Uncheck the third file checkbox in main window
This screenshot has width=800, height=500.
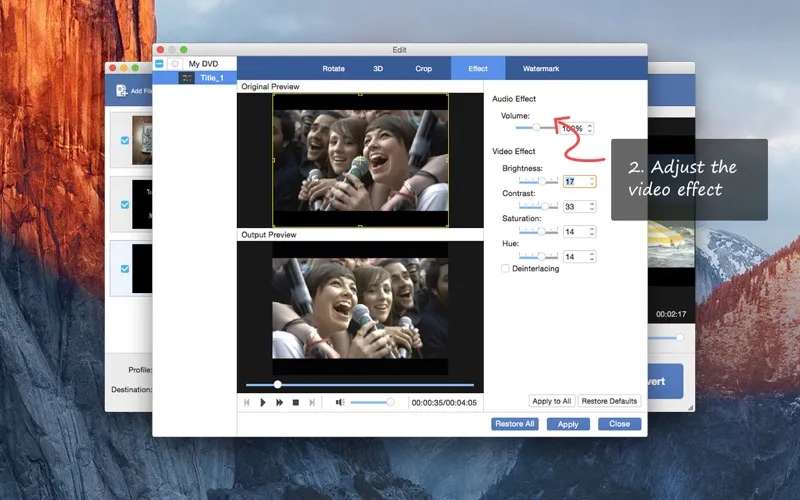[x=125, y=268]
